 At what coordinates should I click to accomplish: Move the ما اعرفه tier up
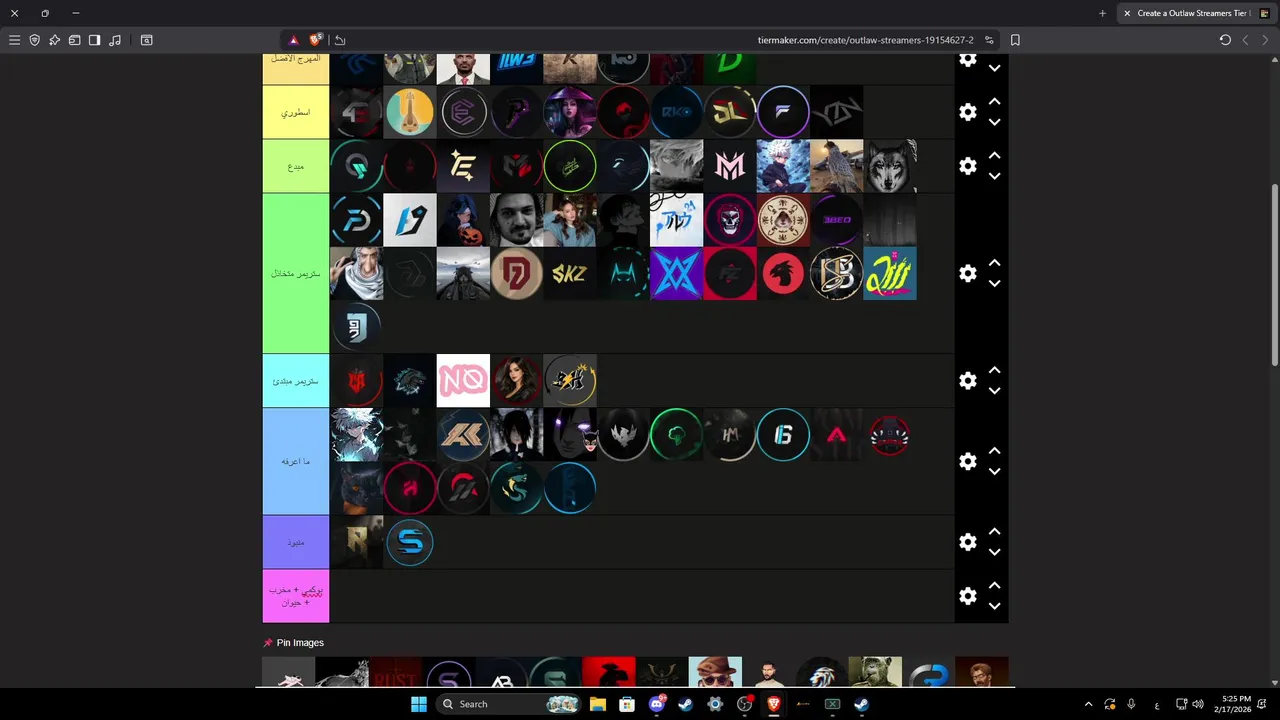click(x=995, y=451)
